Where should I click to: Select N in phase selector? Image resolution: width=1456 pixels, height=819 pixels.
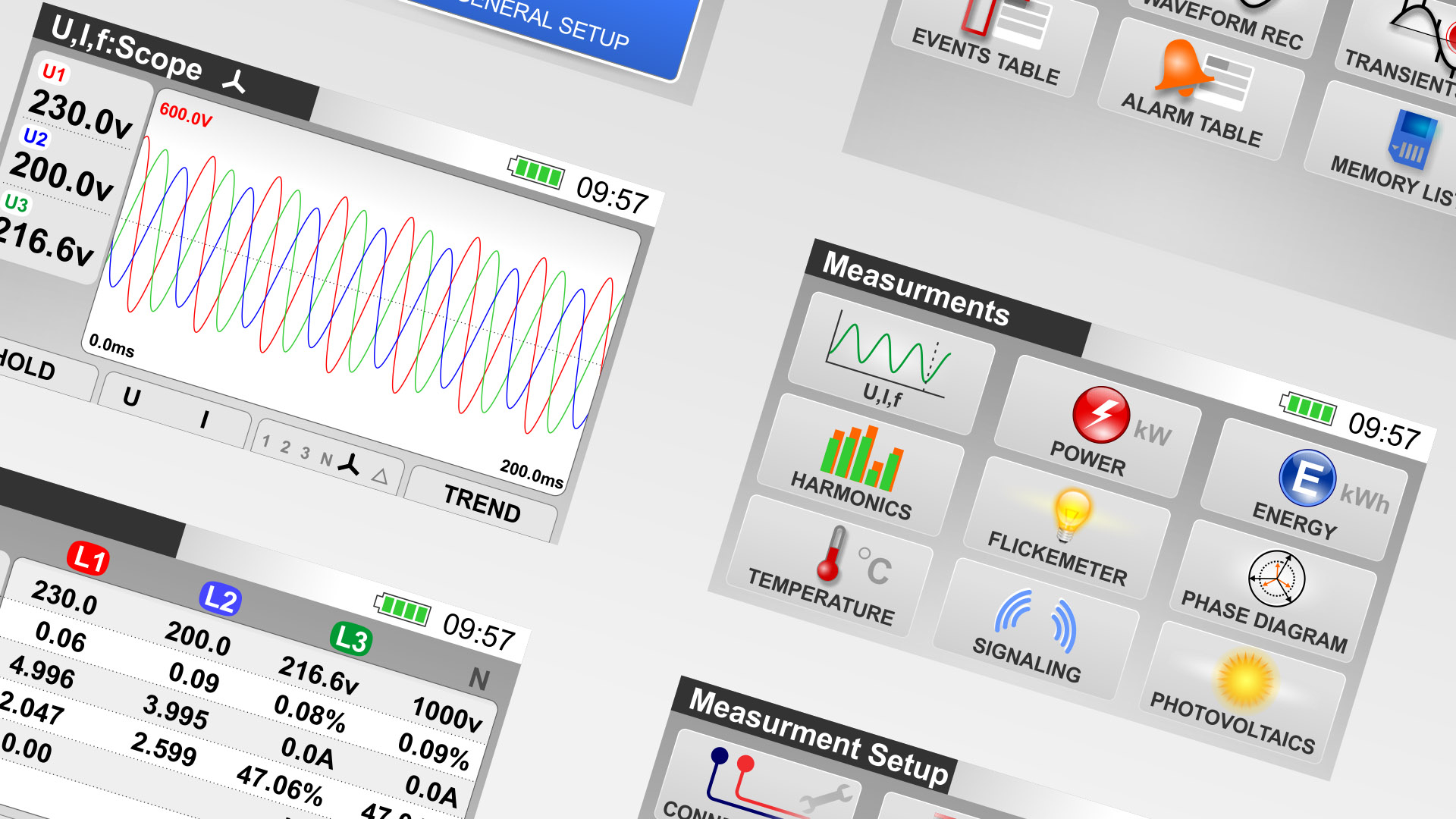pyautogui.click(x=326, y=459)
